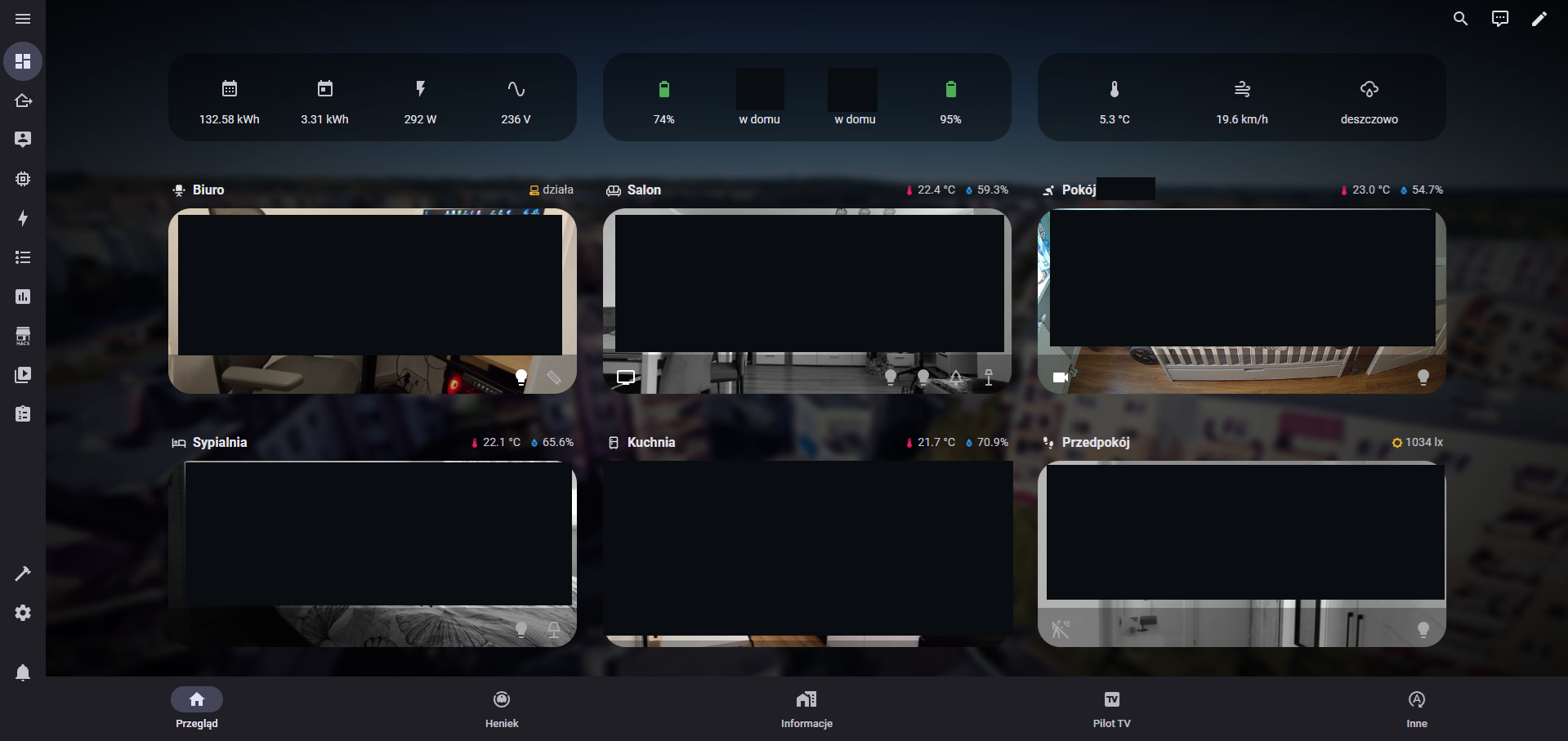
Task: Switch to the Przegląd tab
Action: (197, 708)
